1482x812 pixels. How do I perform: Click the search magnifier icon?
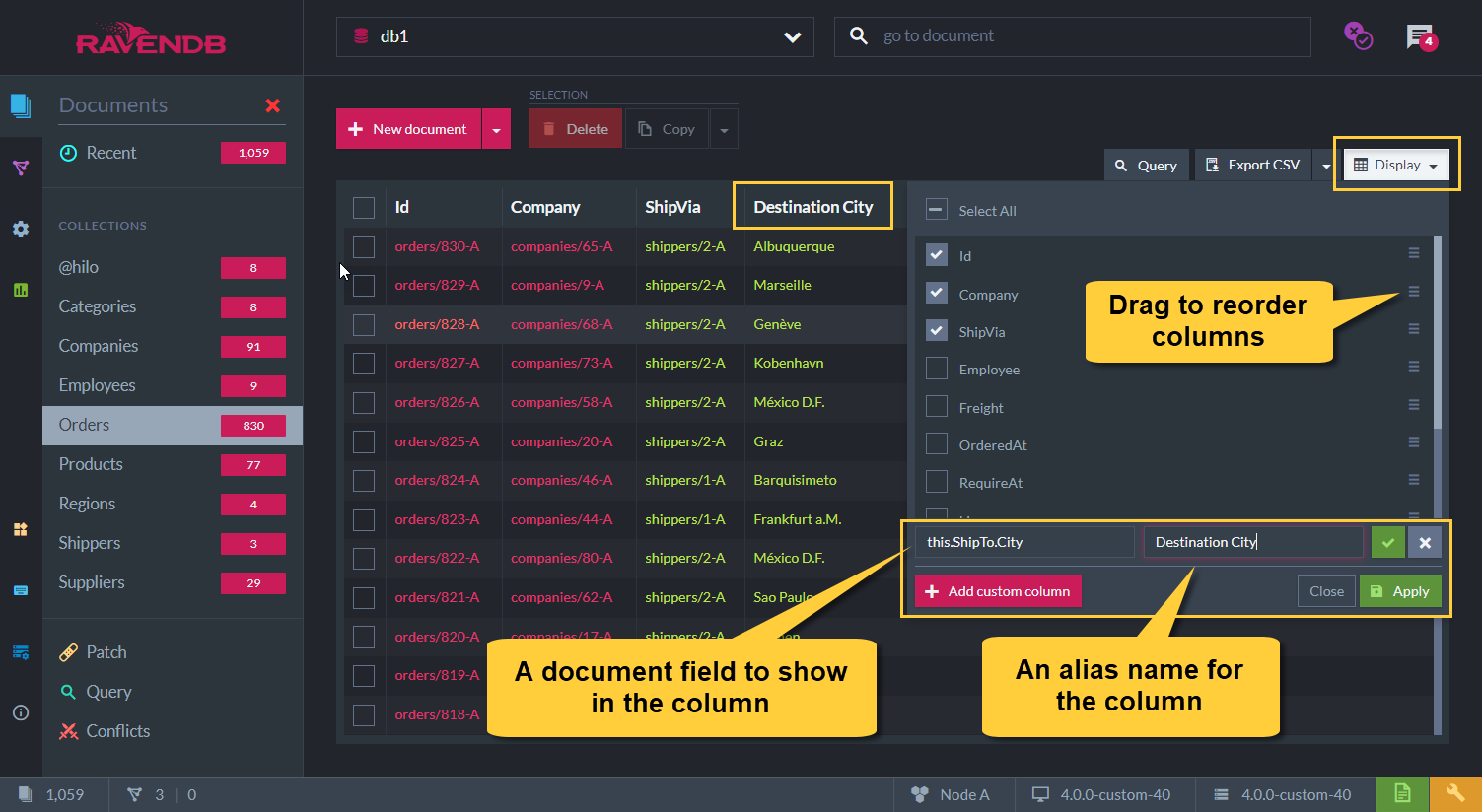(x=859, y=35)
